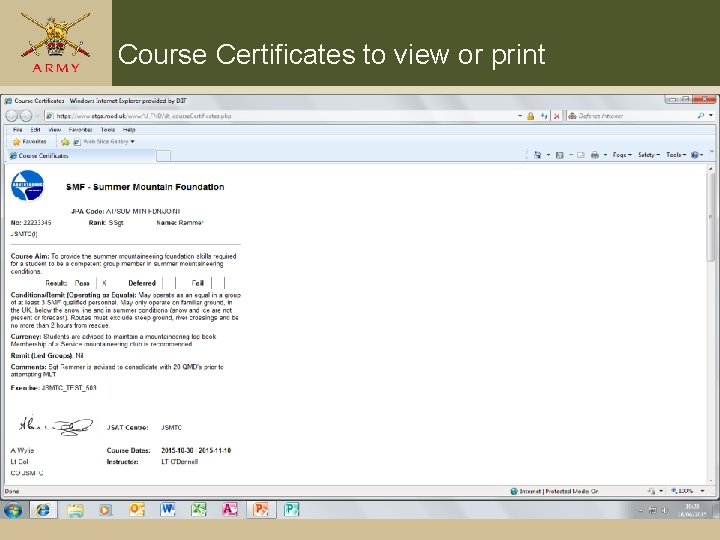
Task: Click the security padlock icon
Action: (530, 116)
